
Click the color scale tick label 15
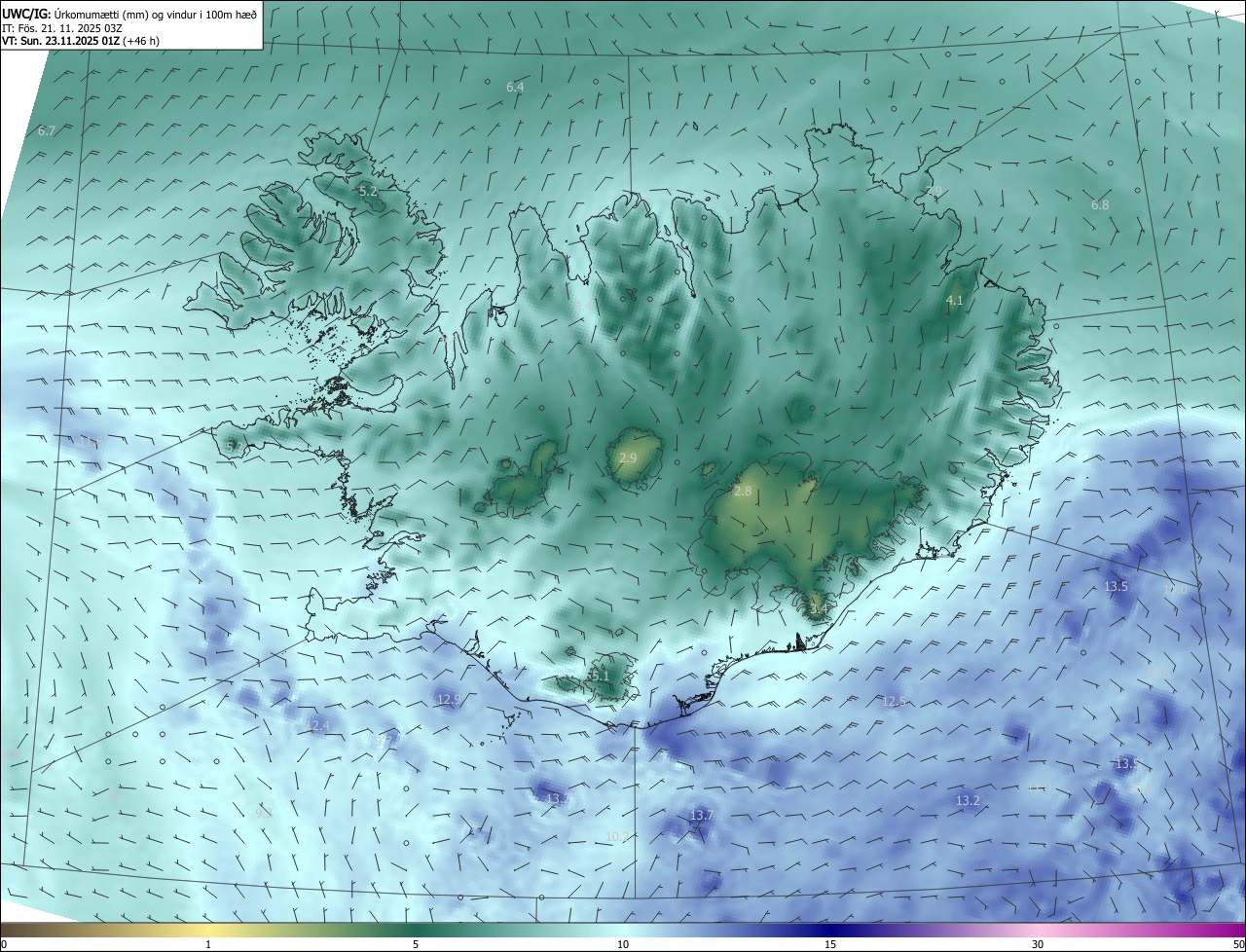coord(830,945)
